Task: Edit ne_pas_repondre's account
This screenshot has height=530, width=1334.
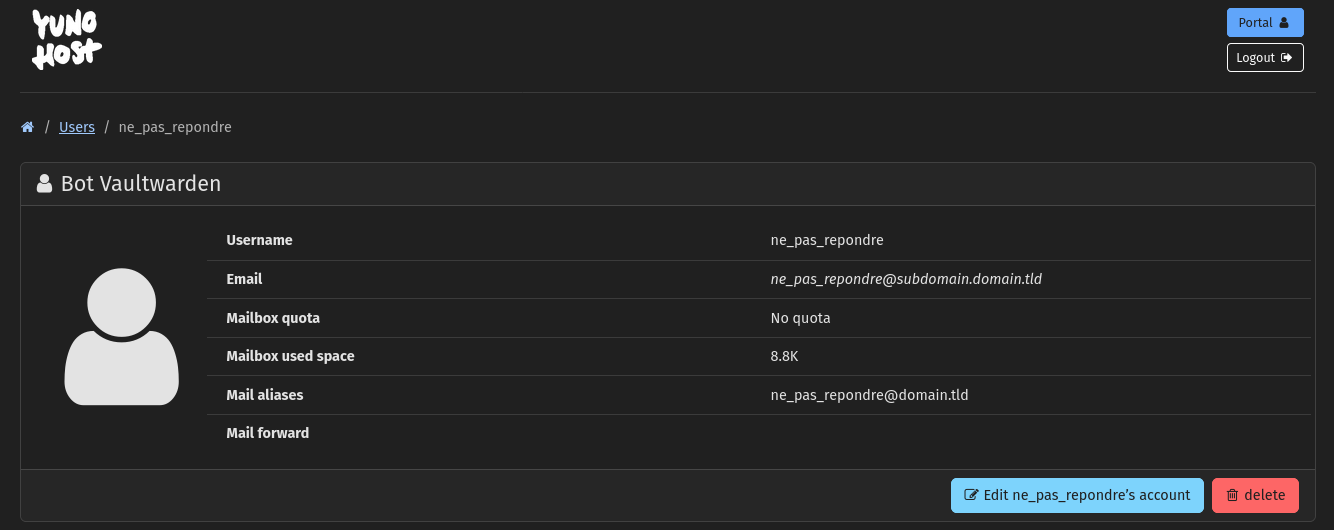Action: (1076, 495)
